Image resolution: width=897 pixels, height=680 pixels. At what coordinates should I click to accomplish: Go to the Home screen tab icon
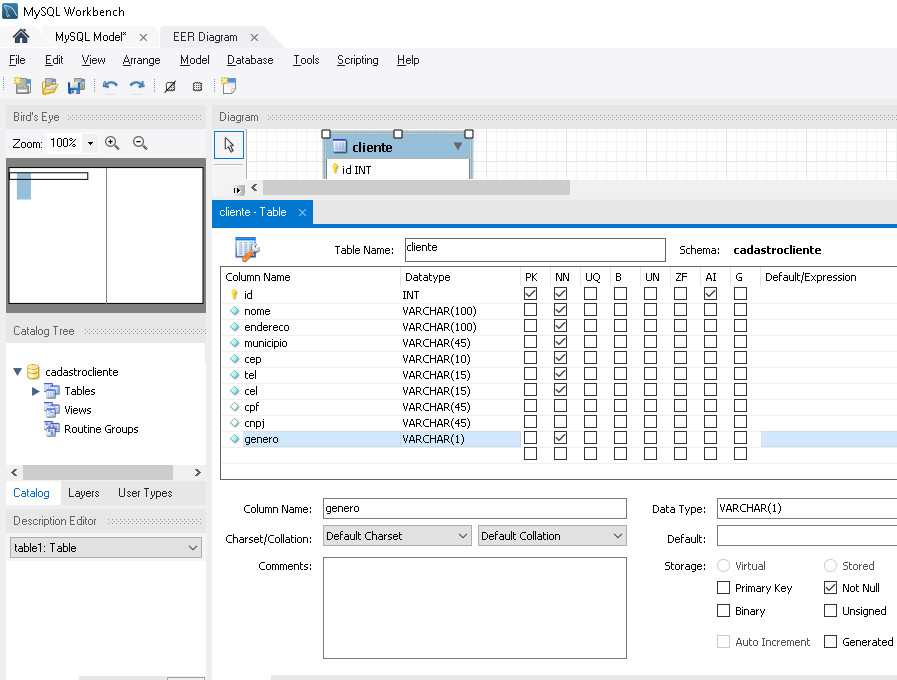click(21, 37)
